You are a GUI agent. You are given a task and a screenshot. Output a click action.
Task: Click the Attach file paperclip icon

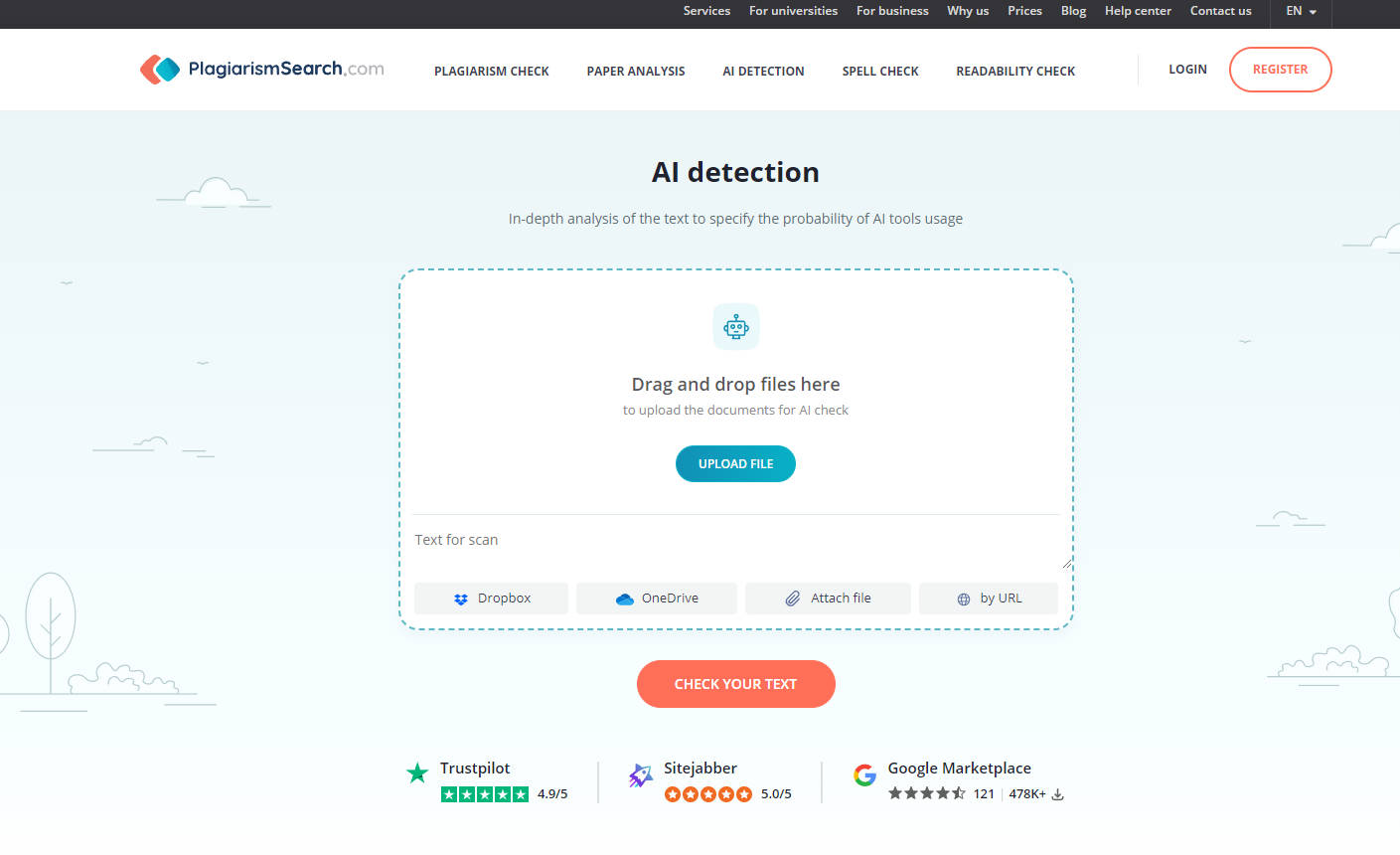tap(794, 598)
